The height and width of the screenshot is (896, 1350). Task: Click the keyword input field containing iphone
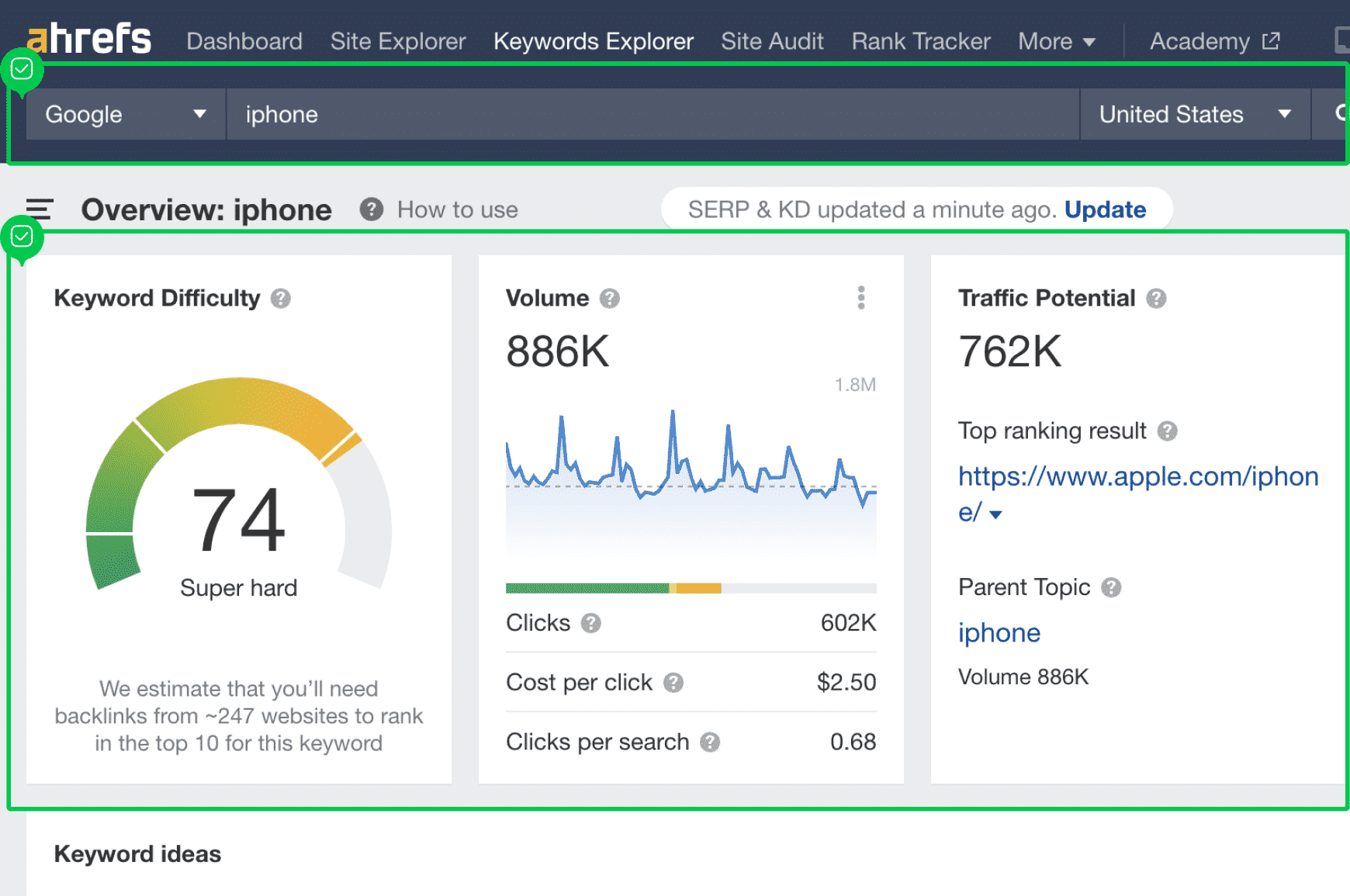tap(652, 114)
